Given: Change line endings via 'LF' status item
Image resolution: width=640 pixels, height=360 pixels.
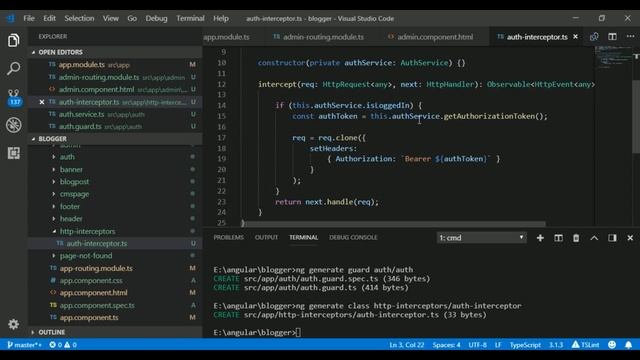Looking at the screenshot, I should (x=498, y=345).
